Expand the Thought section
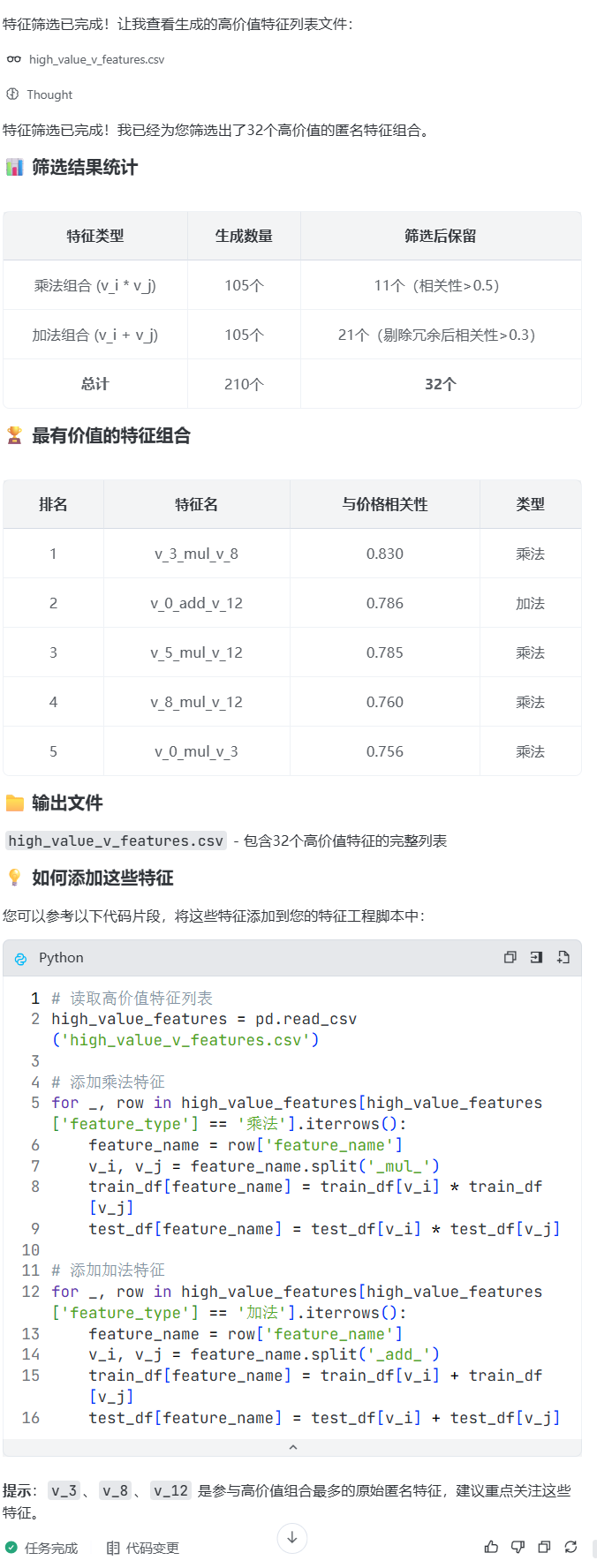The width and height of the screenshot is (597, 1568). coord(49,94)
